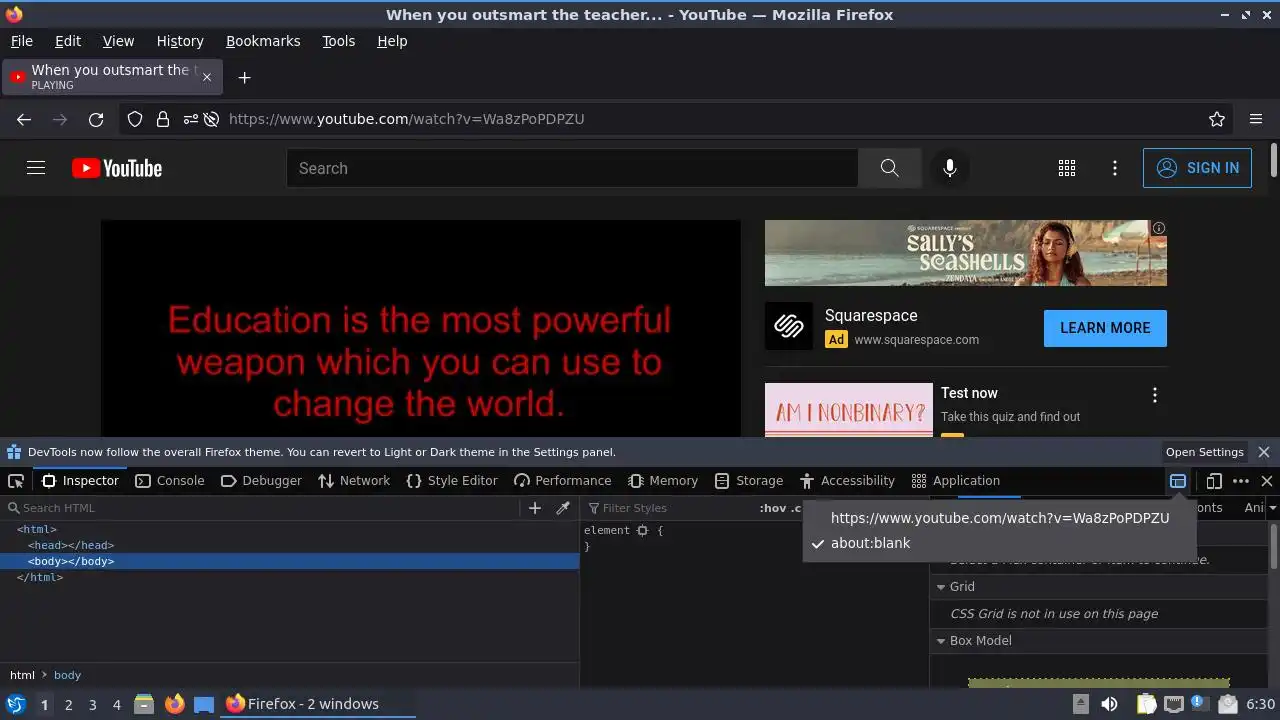Click the ad info icon on banner
Image resolution: width=1280 pixels, height=720 pixels.
click(x=1159, y=228)
